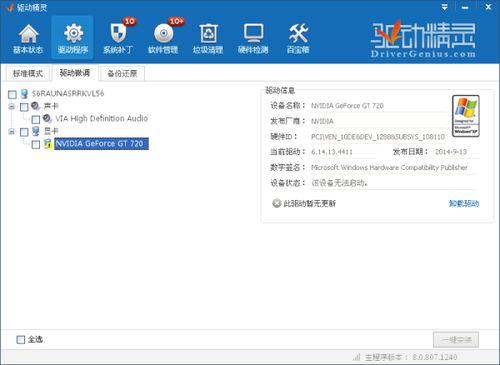500x365 pixels.
Task: Tick the NVIDIA GeForce GT 720 checkbox
Action: click(x=36, y=144)
